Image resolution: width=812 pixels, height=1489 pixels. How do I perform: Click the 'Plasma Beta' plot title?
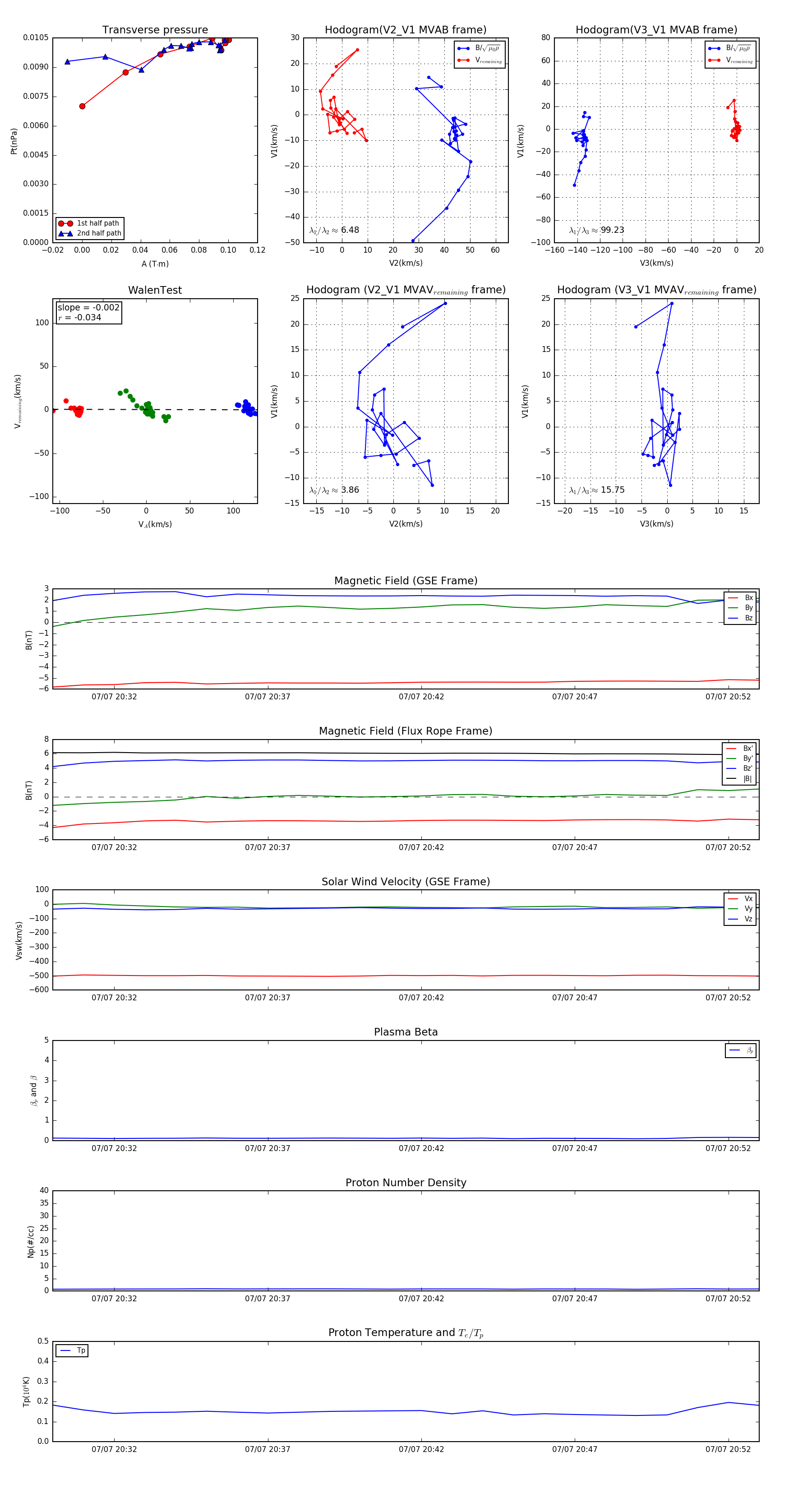(406, 1032)
